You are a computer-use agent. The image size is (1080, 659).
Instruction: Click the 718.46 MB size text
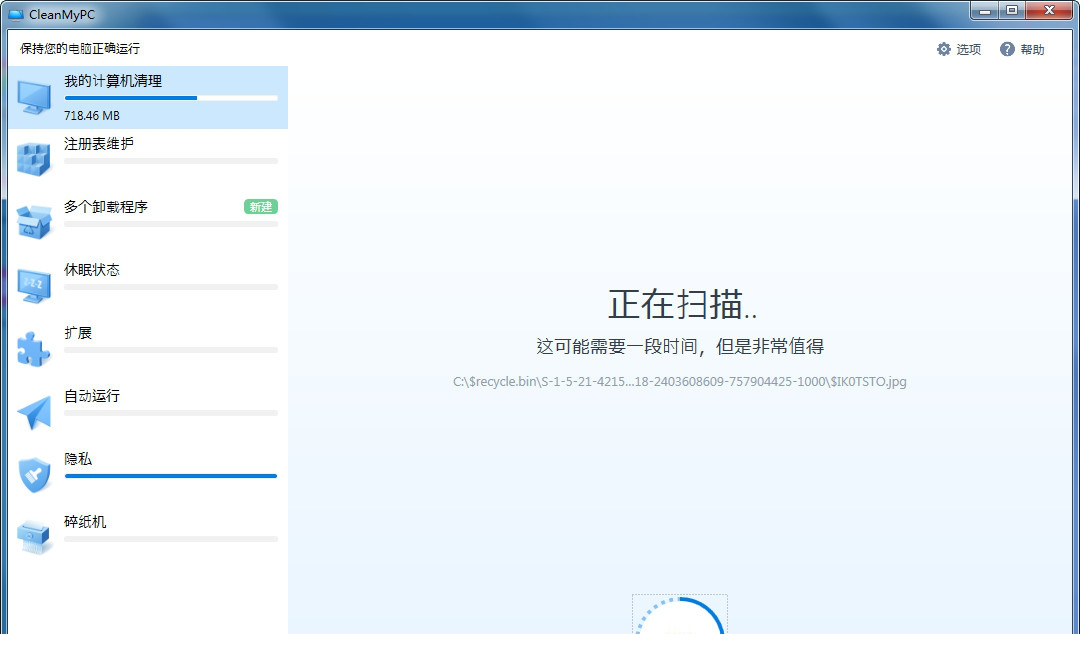[x=92, y=116]
